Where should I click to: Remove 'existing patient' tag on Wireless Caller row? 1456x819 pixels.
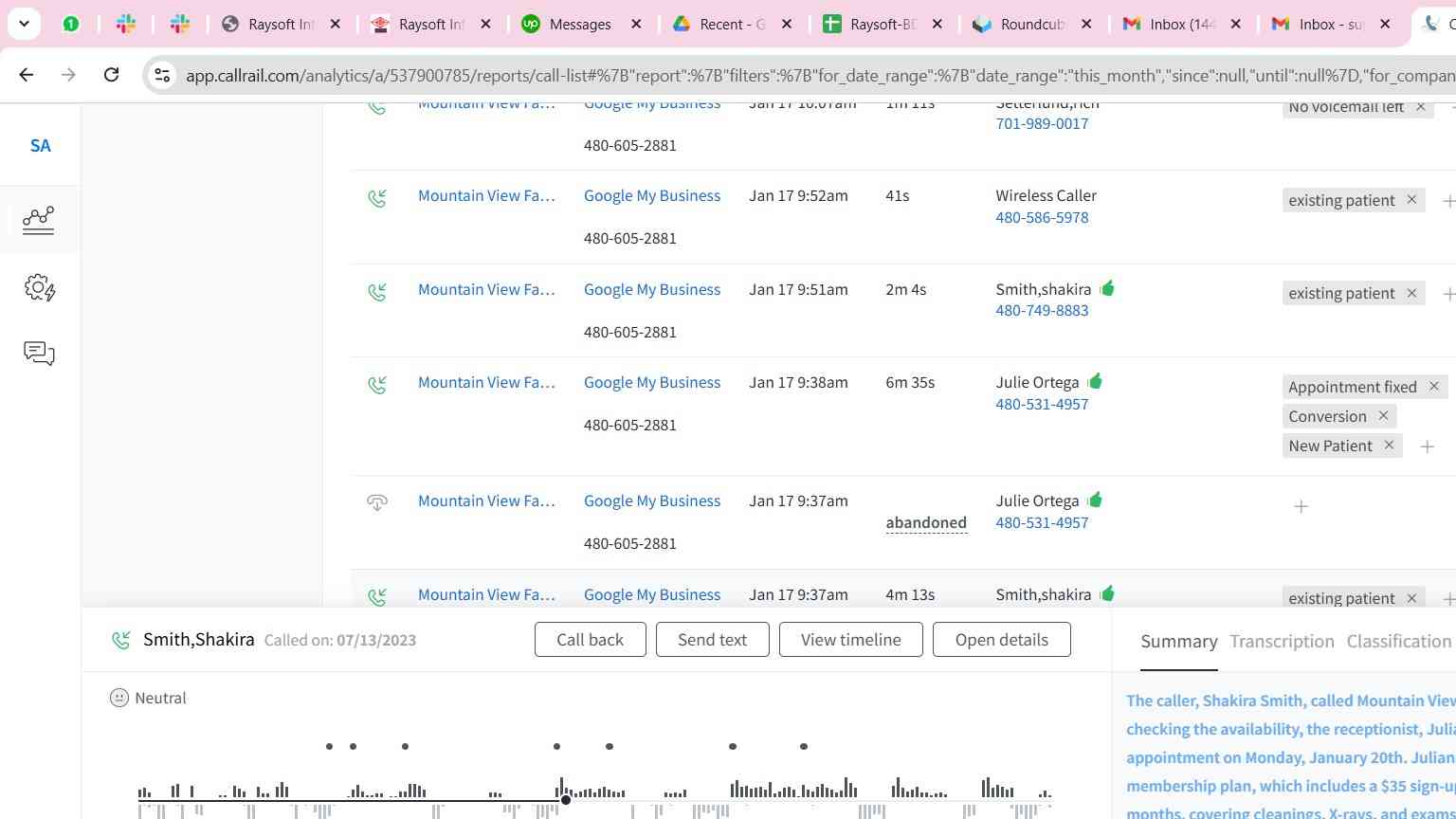coord(1411,199)
